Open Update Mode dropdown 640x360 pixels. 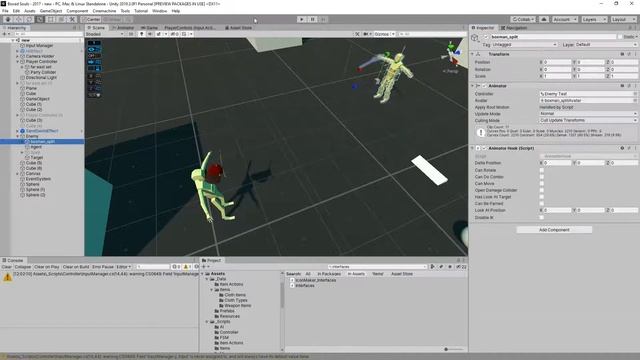(x=588, y=113)
